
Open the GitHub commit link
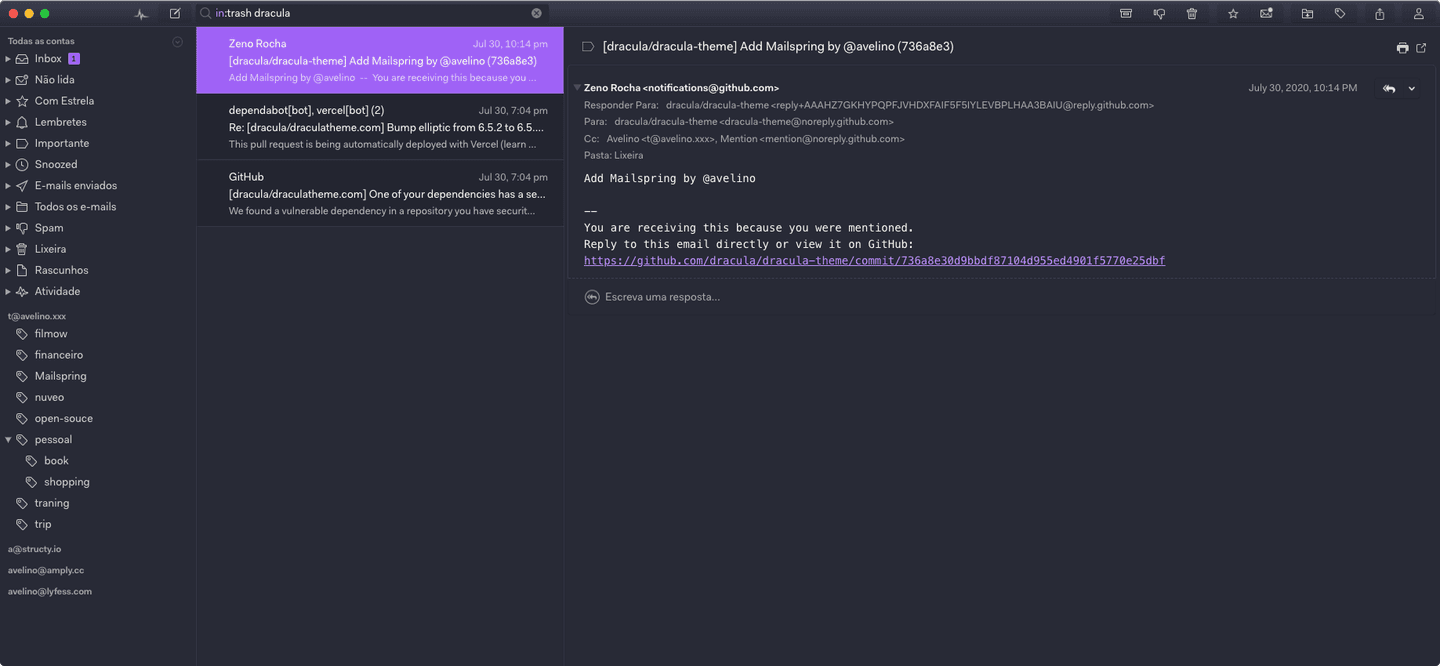pyautogui.click(x=874, y=259)
